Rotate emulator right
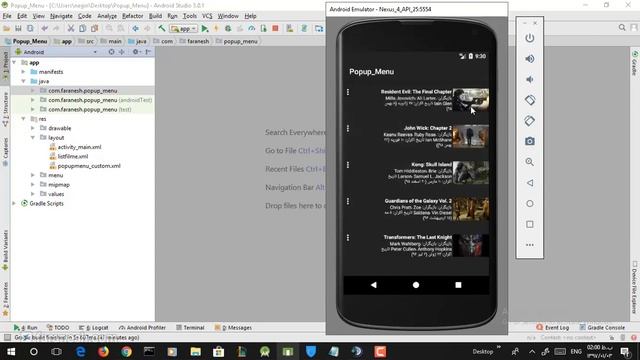The width and height of the screenshot is (640, 360). click(529, 121)
